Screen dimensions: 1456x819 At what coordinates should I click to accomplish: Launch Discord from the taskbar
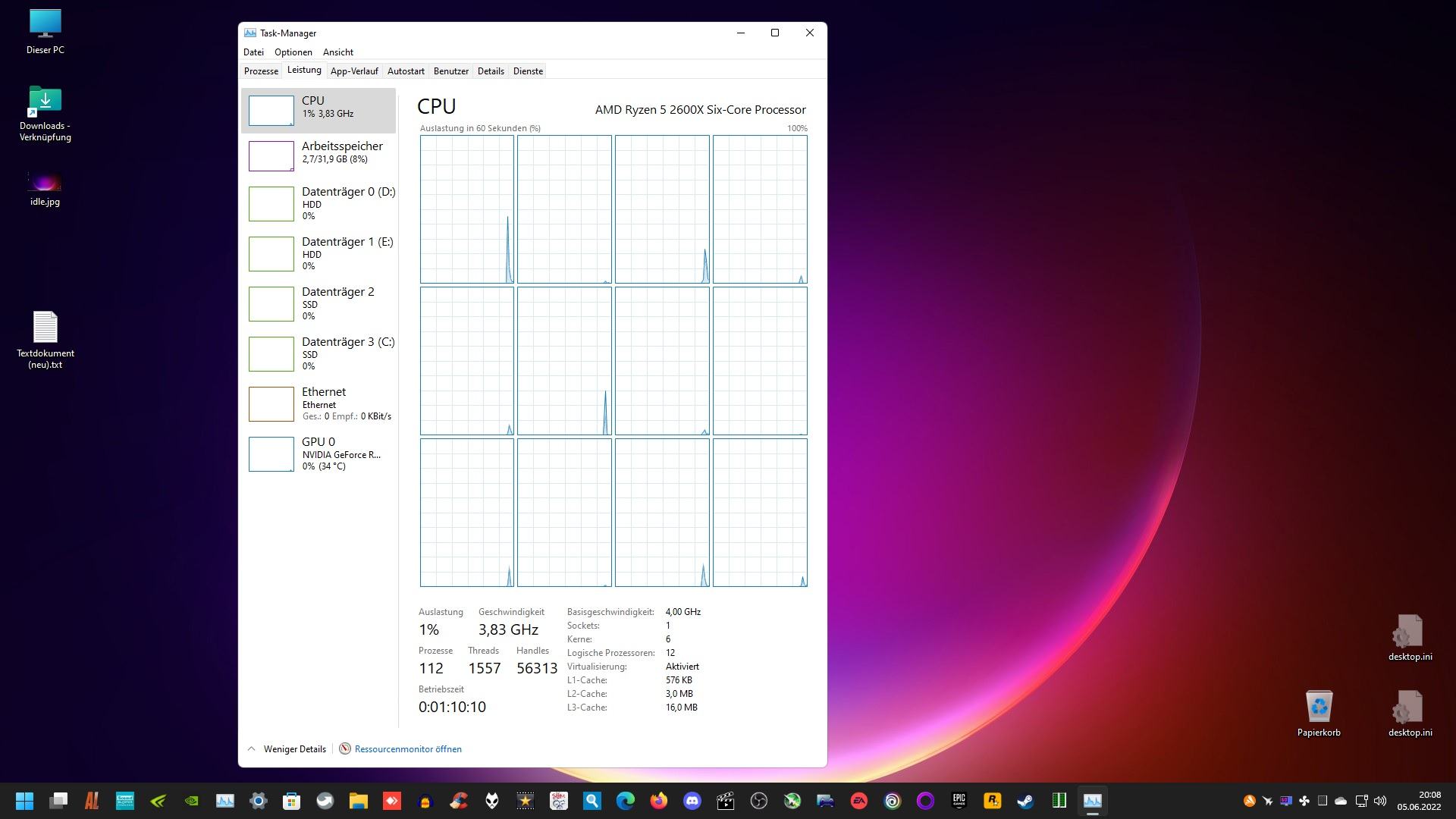tap(692, 801)
